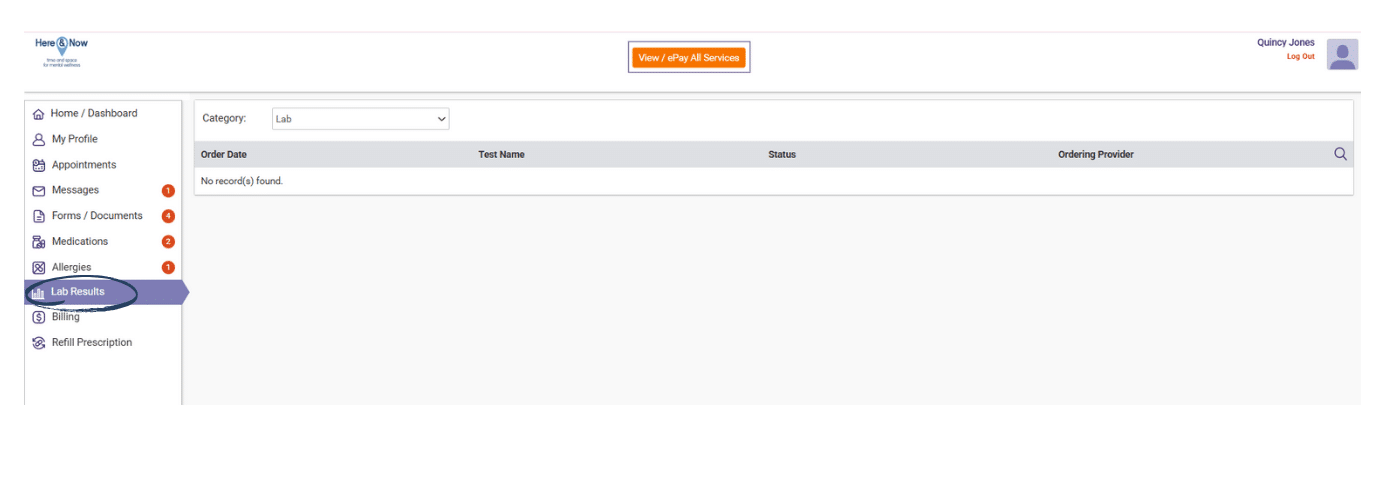This screenshot has width=1400, height=500.
Task: Open the Messages section
Action: [x=75, y=190]
